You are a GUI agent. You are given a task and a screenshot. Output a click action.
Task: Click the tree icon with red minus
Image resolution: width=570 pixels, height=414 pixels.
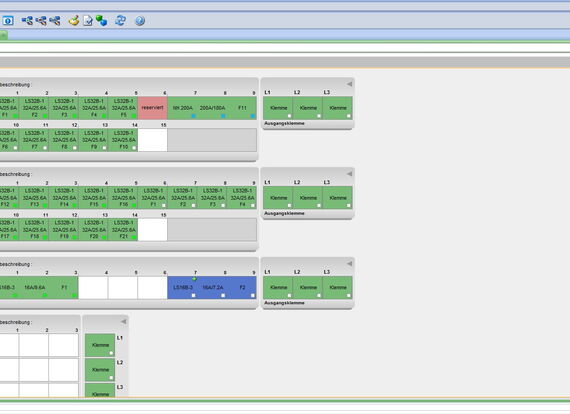[x=41, y=21]
